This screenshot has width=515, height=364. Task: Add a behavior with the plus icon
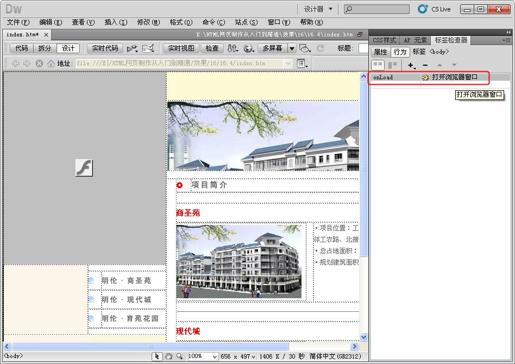411,65
